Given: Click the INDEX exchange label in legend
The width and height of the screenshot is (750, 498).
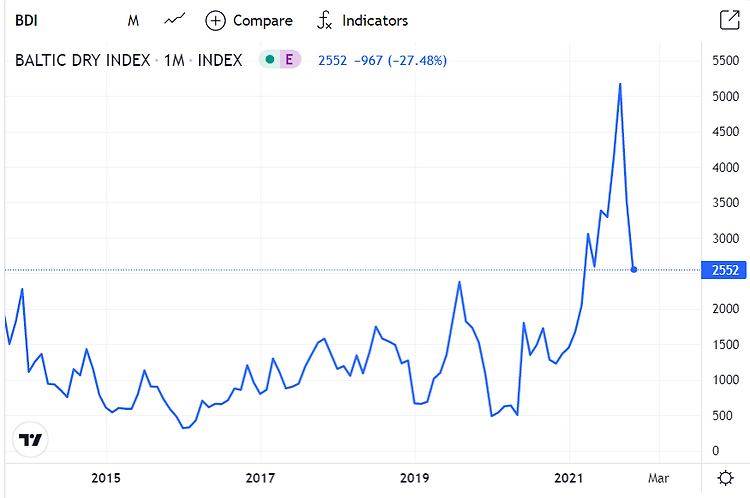Looking at the screenshot, I should tap(220, 60).
